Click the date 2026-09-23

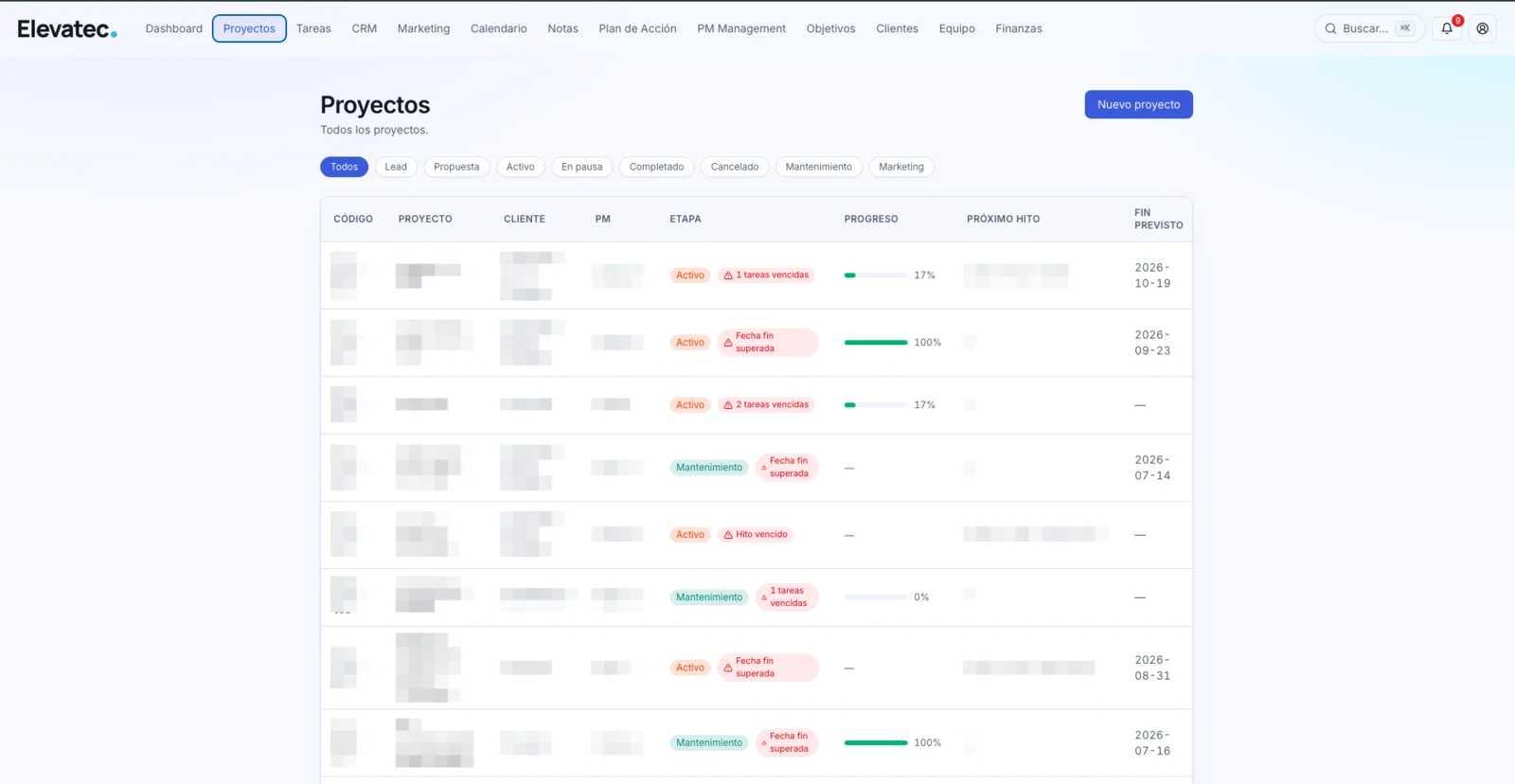1152,343
